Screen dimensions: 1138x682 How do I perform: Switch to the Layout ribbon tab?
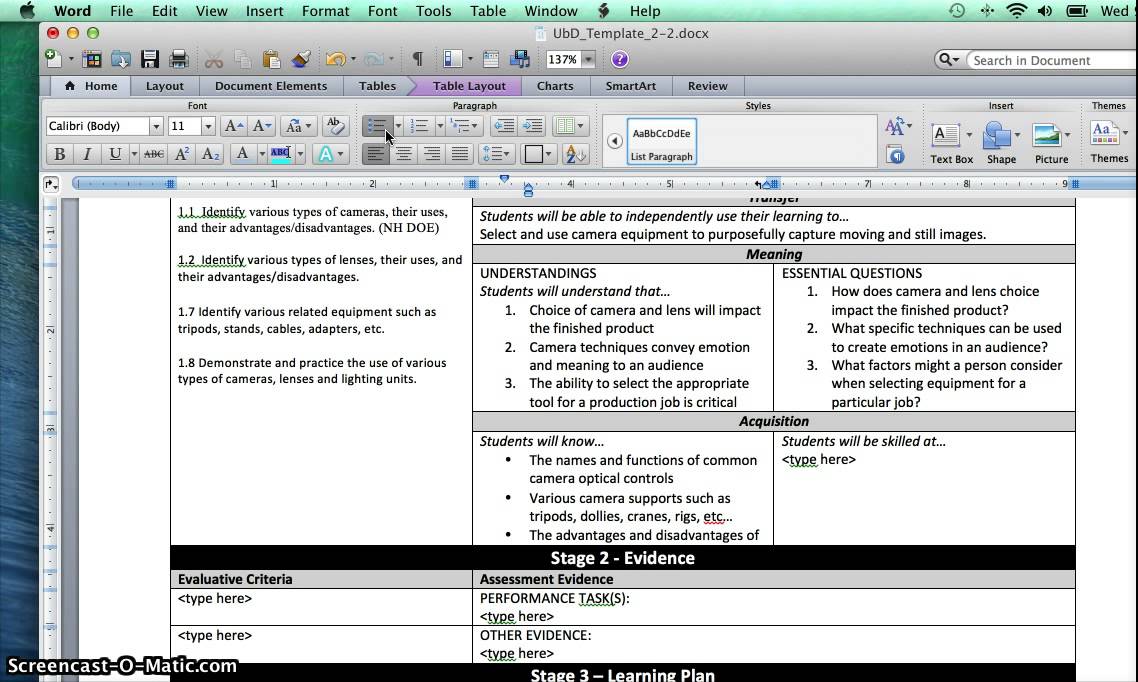[165, 86]
